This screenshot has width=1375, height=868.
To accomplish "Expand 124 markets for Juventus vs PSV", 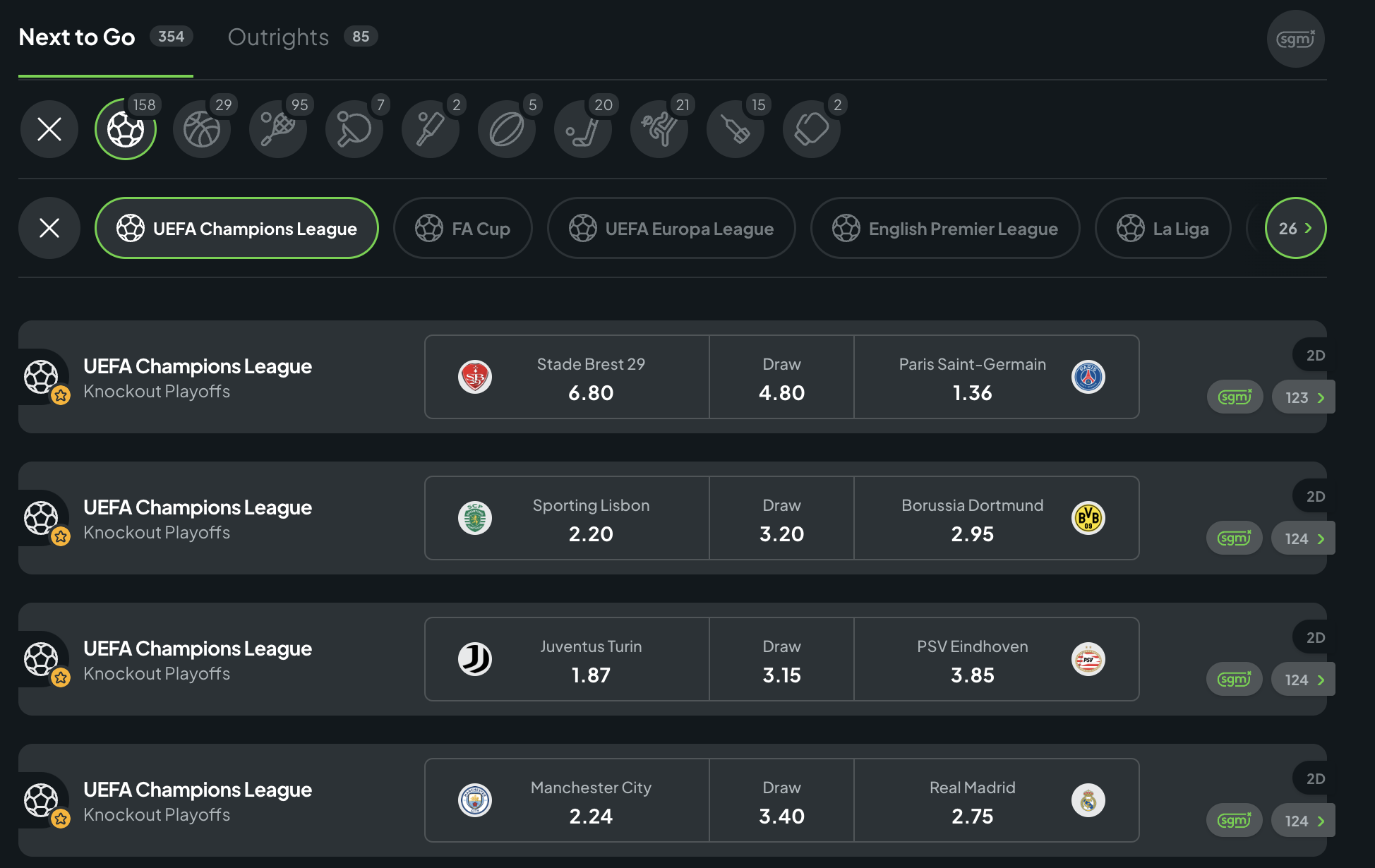I will [x=1304, y=679].
